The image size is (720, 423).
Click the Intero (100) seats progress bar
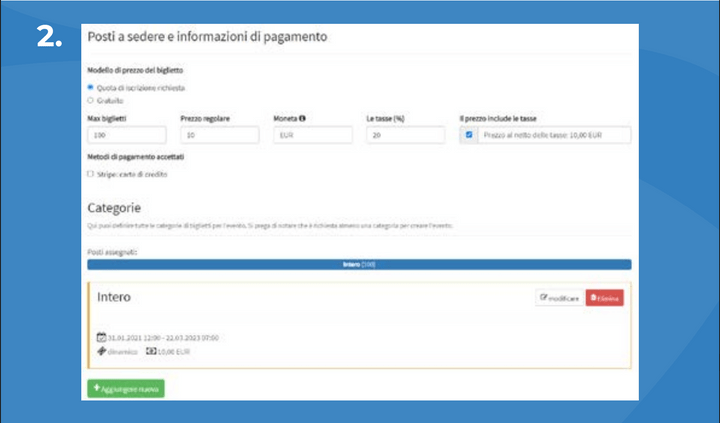tap(359, 265)
